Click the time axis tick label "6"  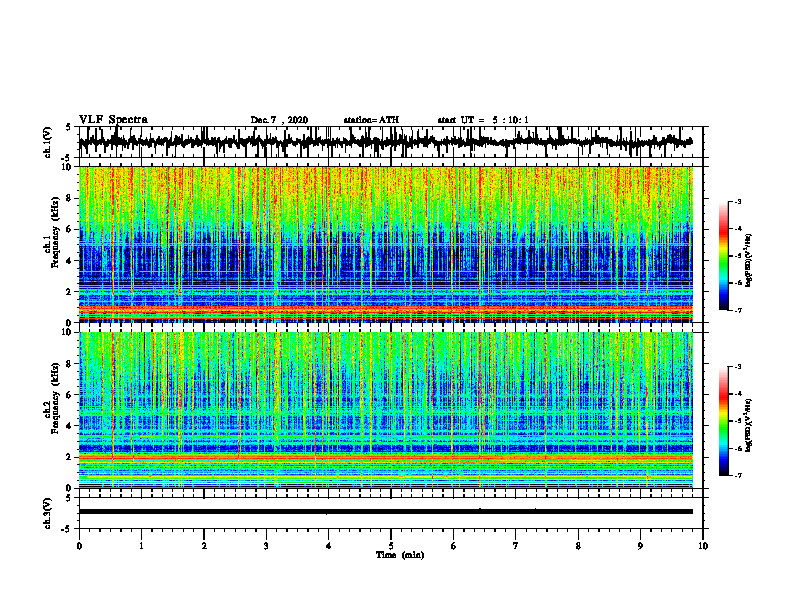click(453, 546)
